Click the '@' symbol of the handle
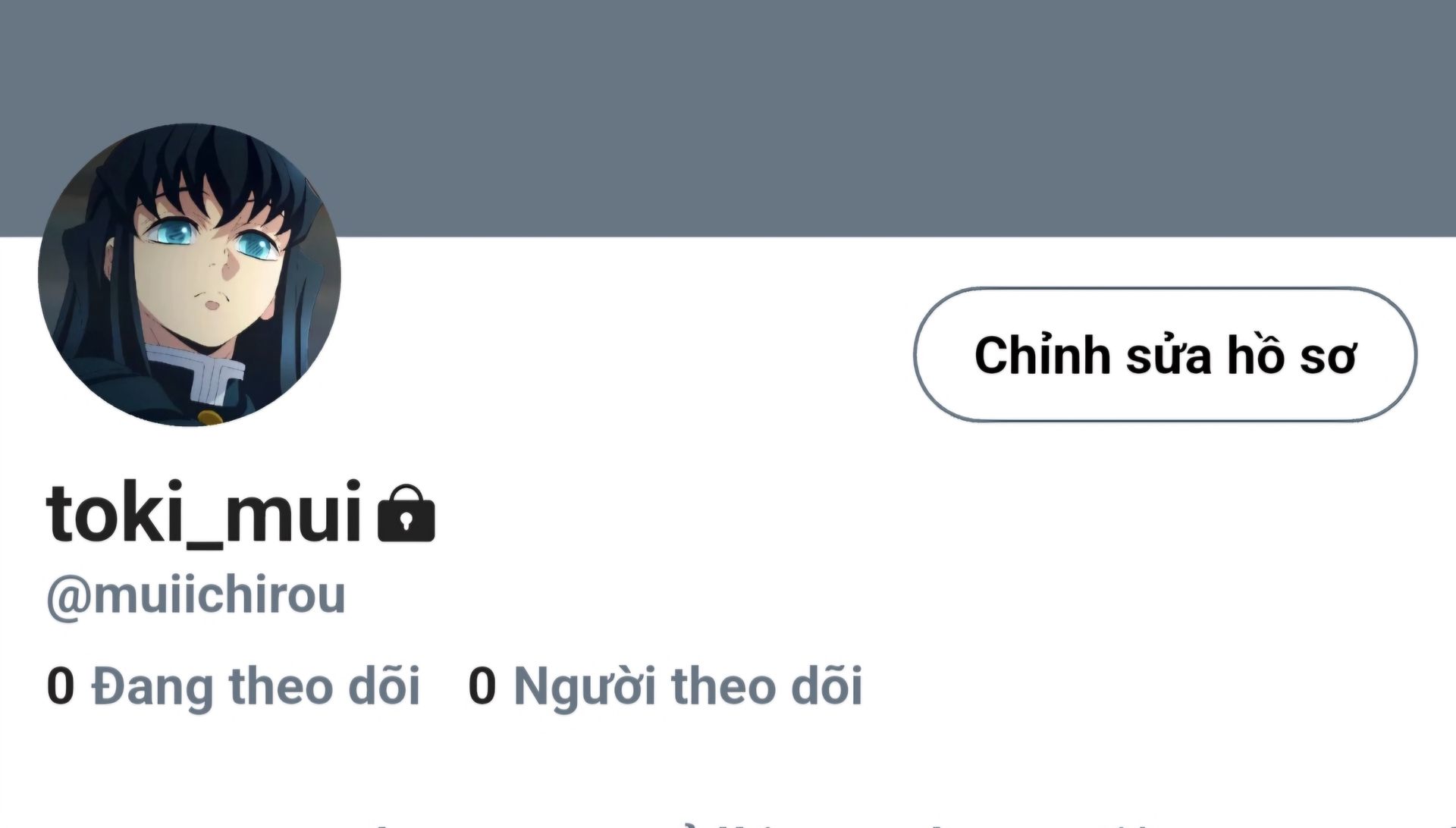The height and width of the screenshot is (828, 1456). coord(68,597)
